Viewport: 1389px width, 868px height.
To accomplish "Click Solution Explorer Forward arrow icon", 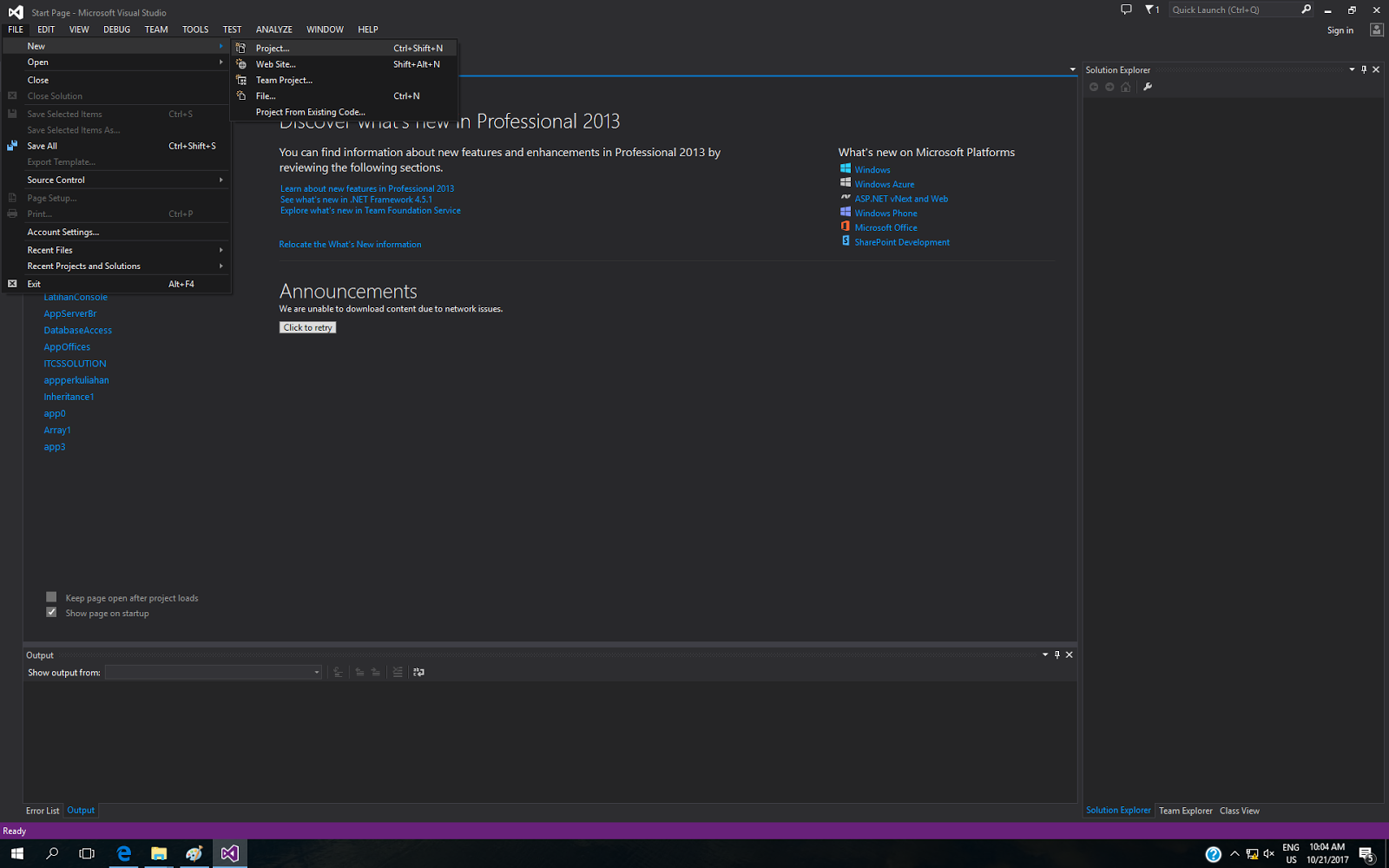I will point(1109,87).
